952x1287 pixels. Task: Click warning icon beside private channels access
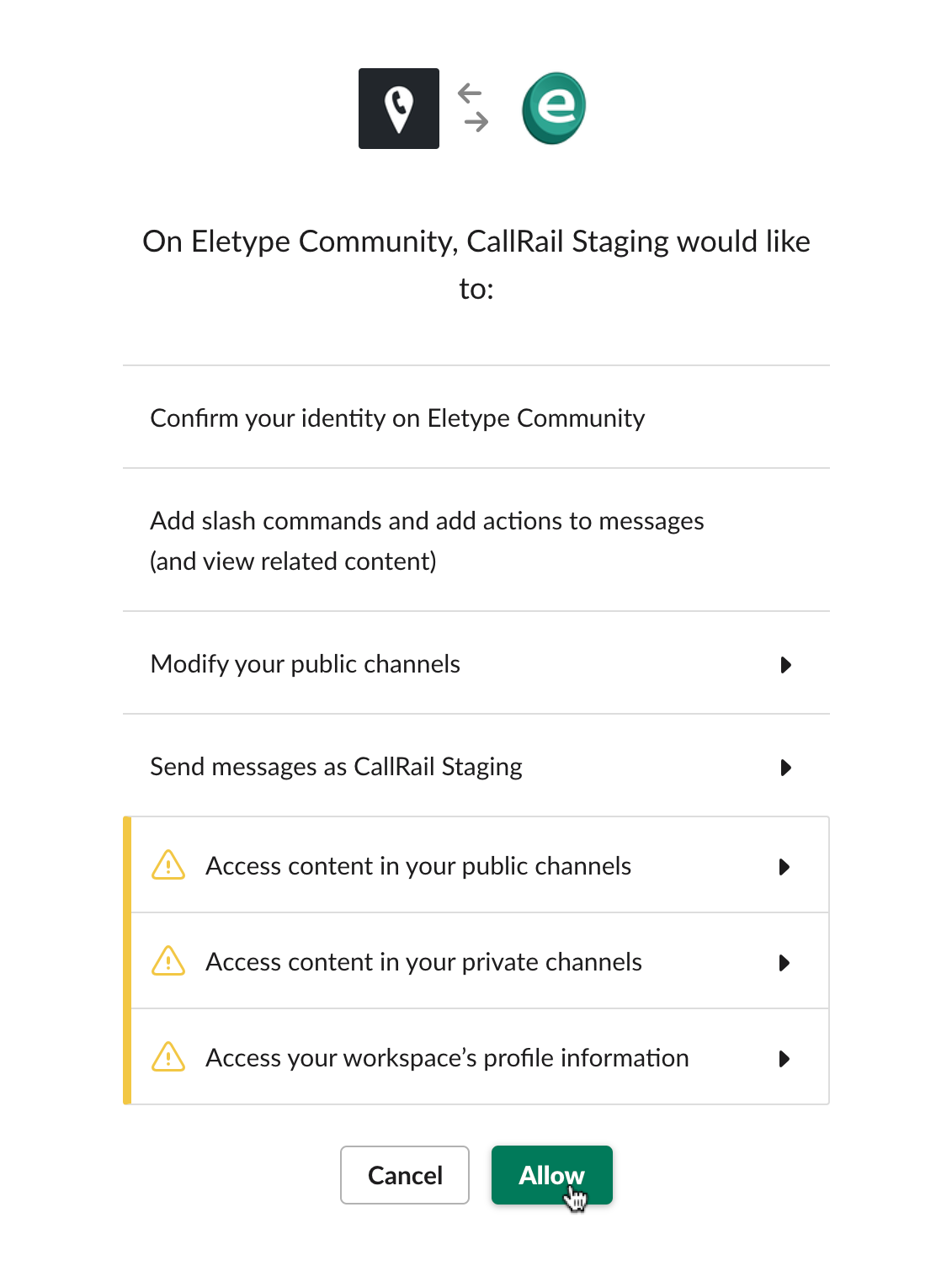tap(168, 961)
